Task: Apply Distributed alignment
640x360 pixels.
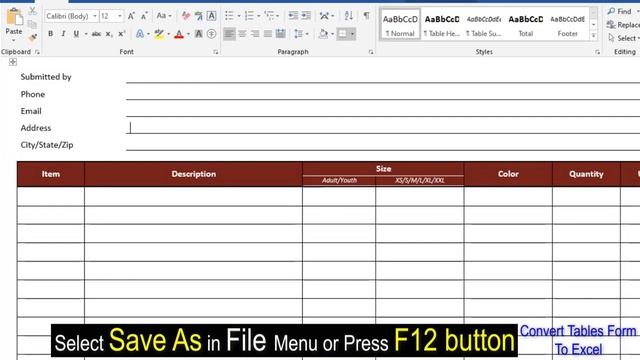Action: click(x=280, y=34)
